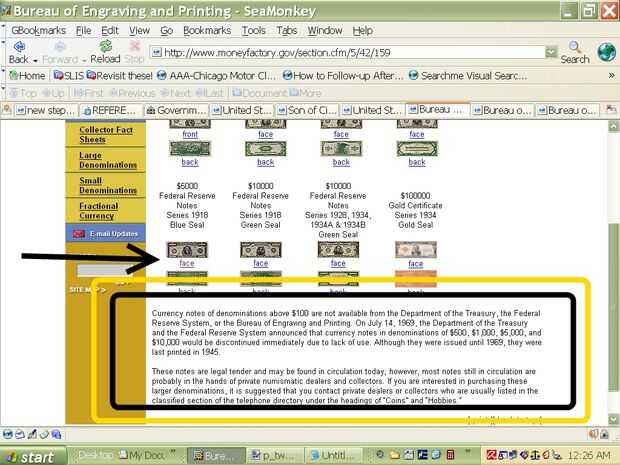Switch to the 'REFERE...' tab
Image resolution: width=620 pixels, height=465 pixels.
(x=110, y=110)
